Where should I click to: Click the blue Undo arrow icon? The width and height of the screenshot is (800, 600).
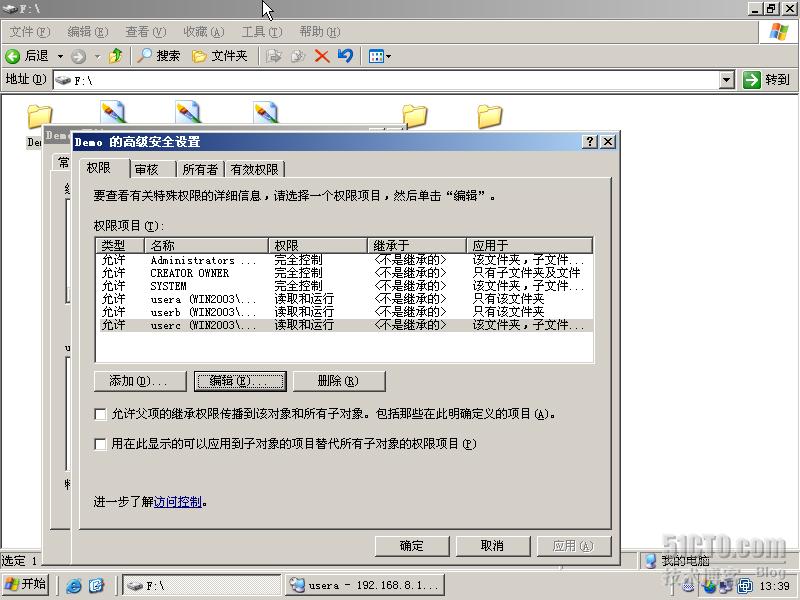(345, 55)
